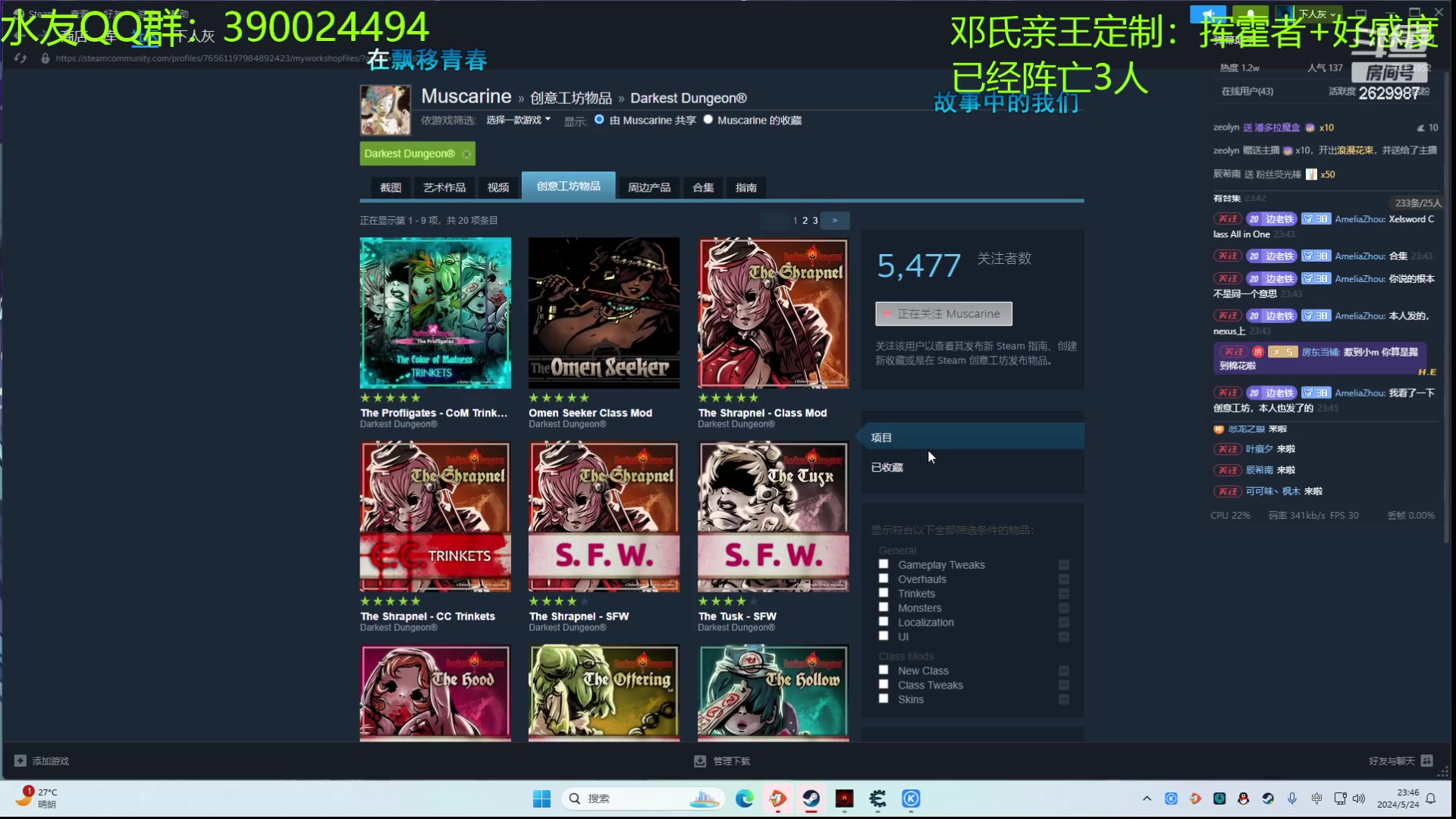The height and width of the screenshot is (819, 1456).
Task: Select the Items (项目) sidebar entry
Action: [972, 438]
